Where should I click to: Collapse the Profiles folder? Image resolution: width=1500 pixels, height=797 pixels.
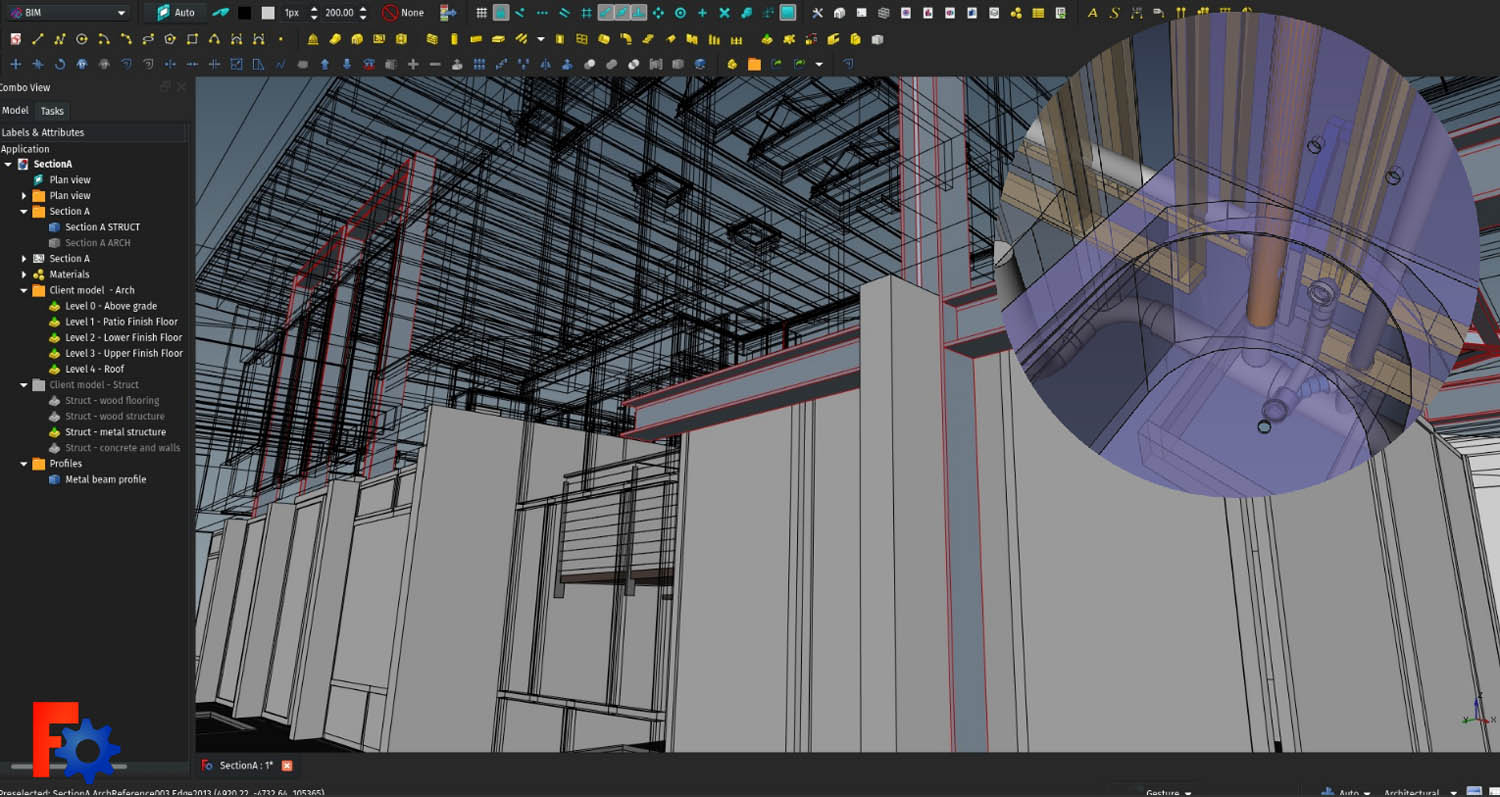24,464
